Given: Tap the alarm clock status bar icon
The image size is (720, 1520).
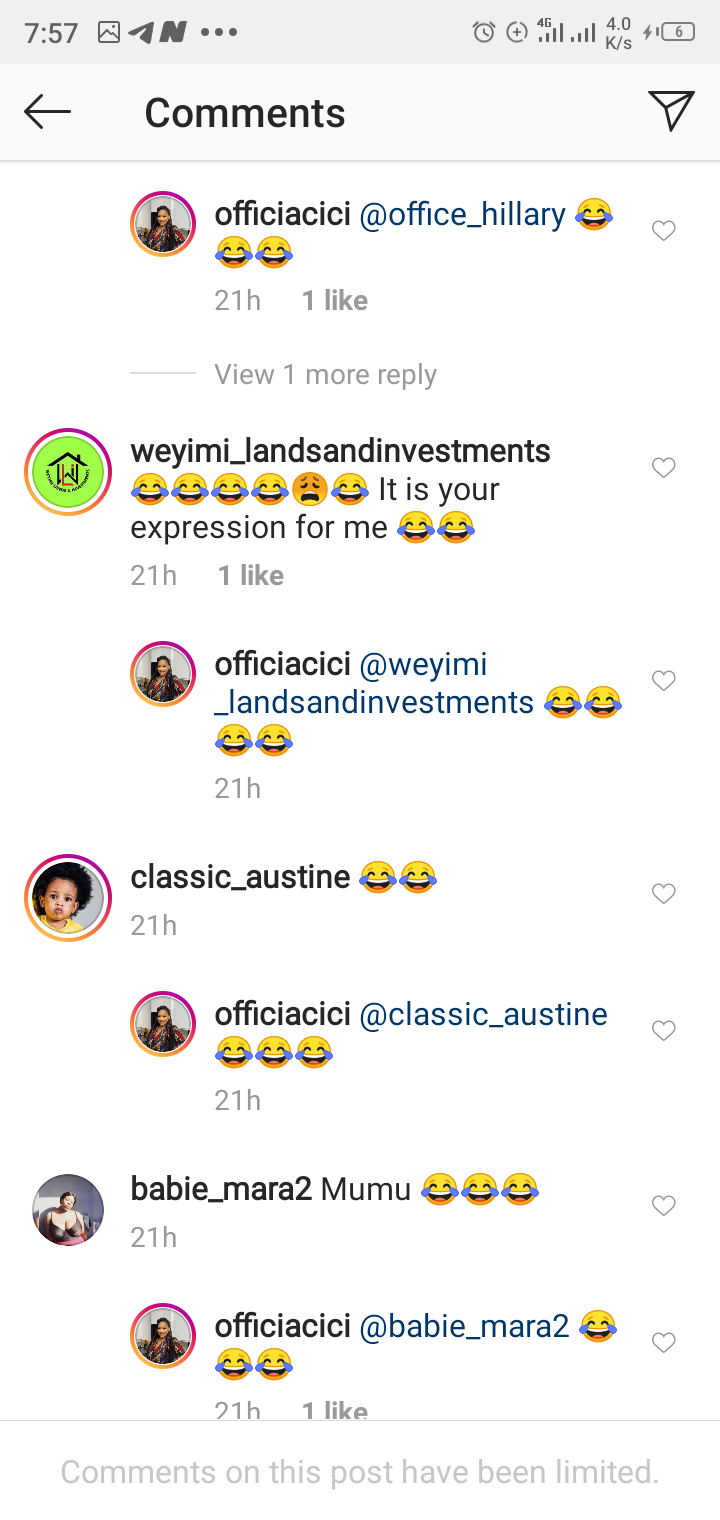Looking at the screenshot, I should pos(484,32).
